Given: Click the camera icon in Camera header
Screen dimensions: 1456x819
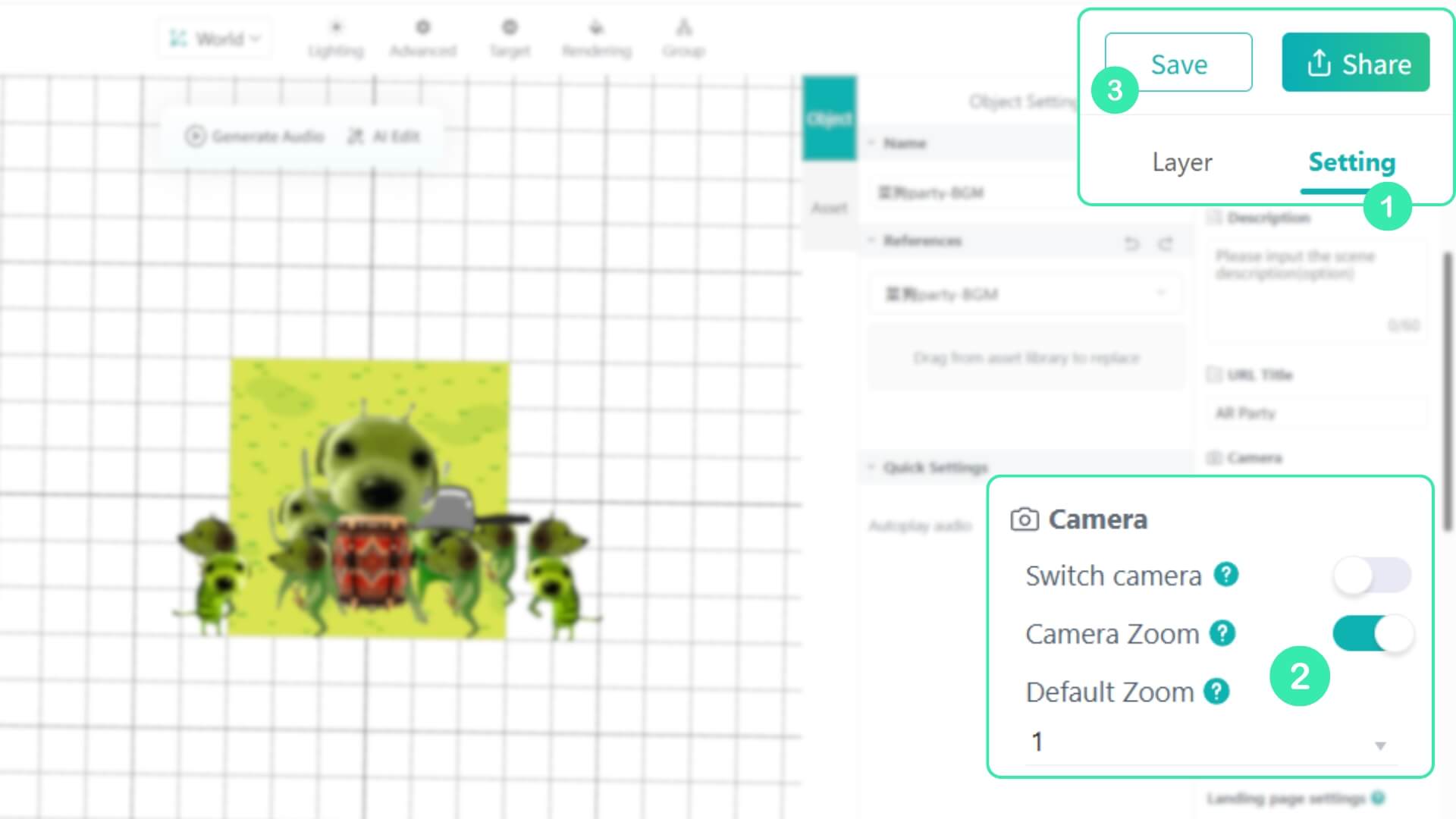Looking at the screenshot, I should 1024,519.
